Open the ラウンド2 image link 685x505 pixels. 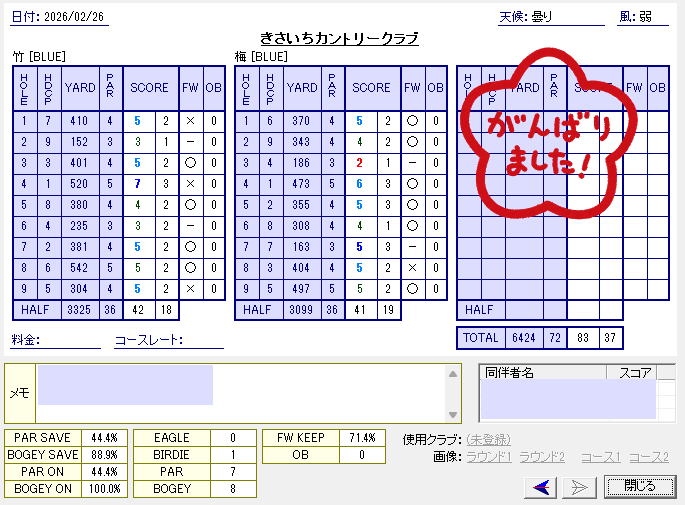point(543,457)
